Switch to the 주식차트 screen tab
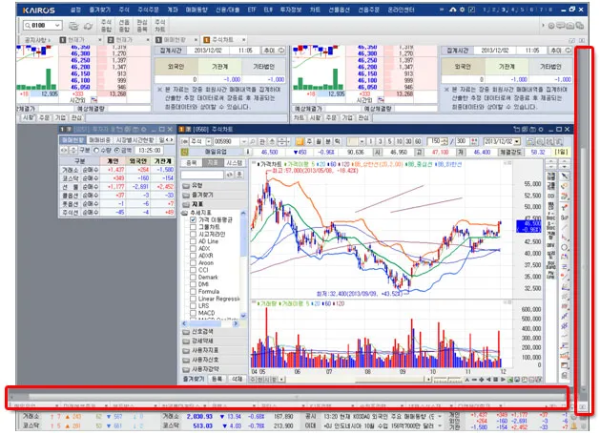600x433 pixels. 223,40
